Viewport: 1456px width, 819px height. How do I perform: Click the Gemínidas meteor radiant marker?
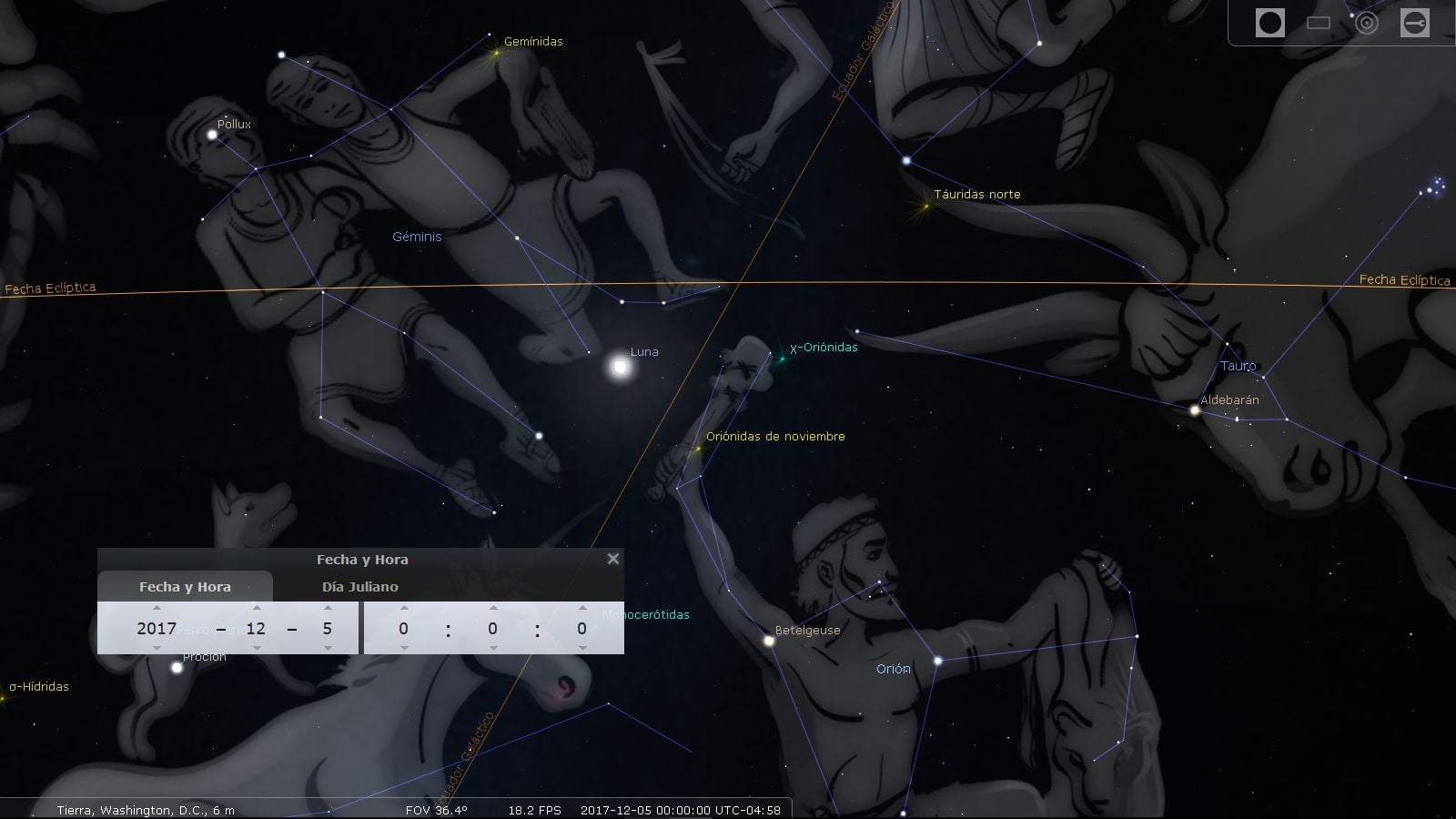click(x=497, y=53)
